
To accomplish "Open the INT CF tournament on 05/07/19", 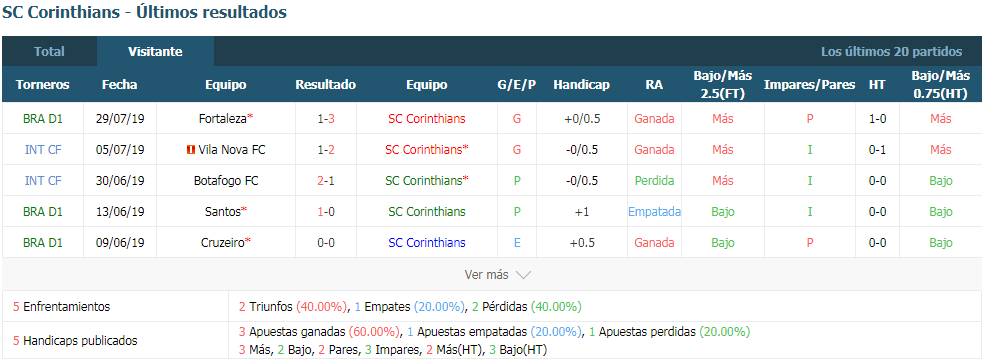I will [43, 150].
